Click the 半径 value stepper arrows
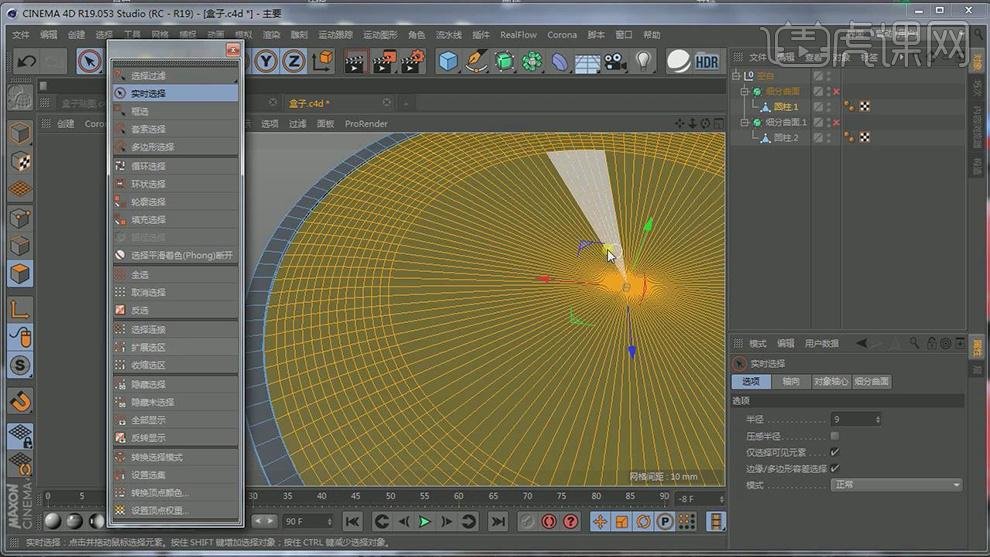The image size is (990, 557). [878, 419]
